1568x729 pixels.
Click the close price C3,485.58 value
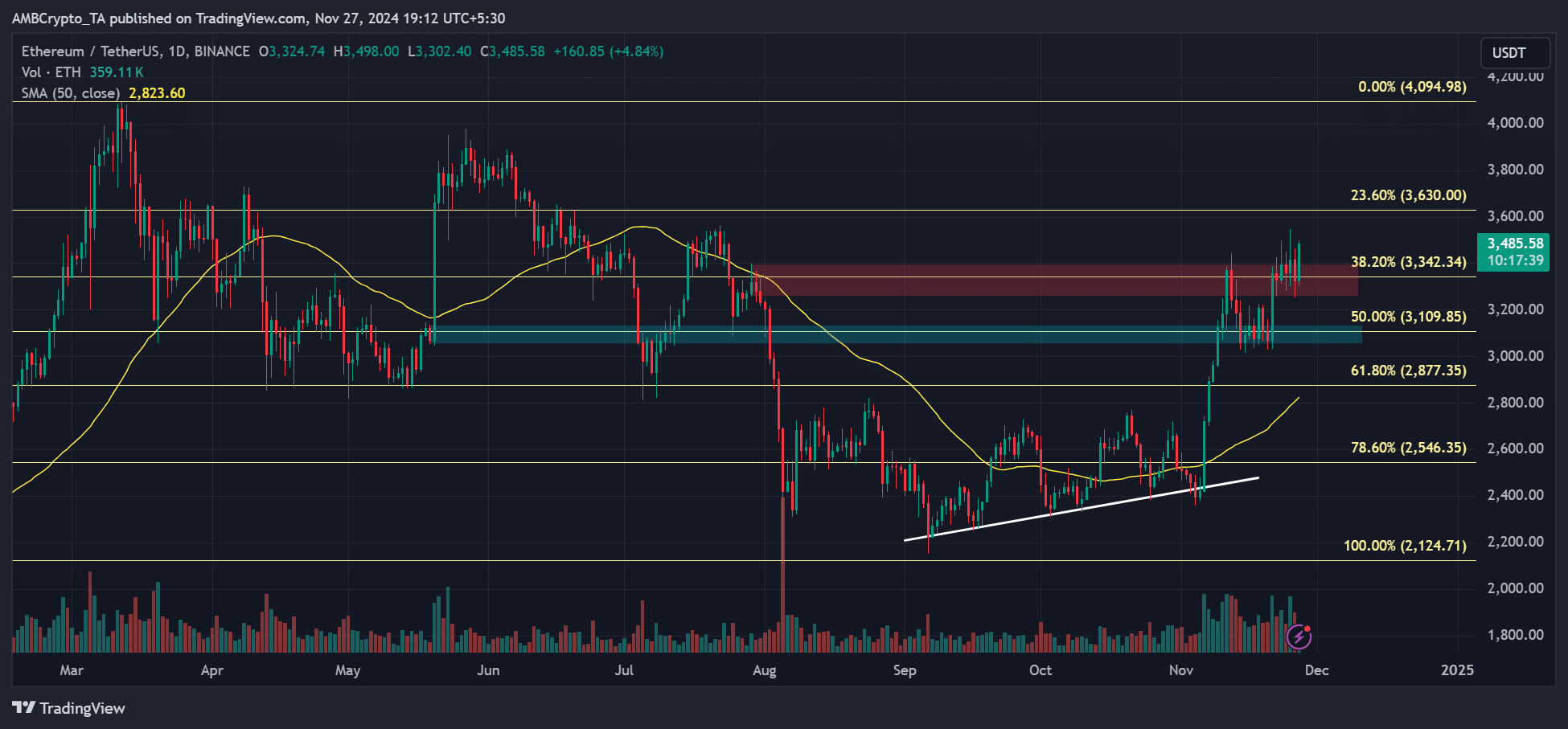[512, 51]
